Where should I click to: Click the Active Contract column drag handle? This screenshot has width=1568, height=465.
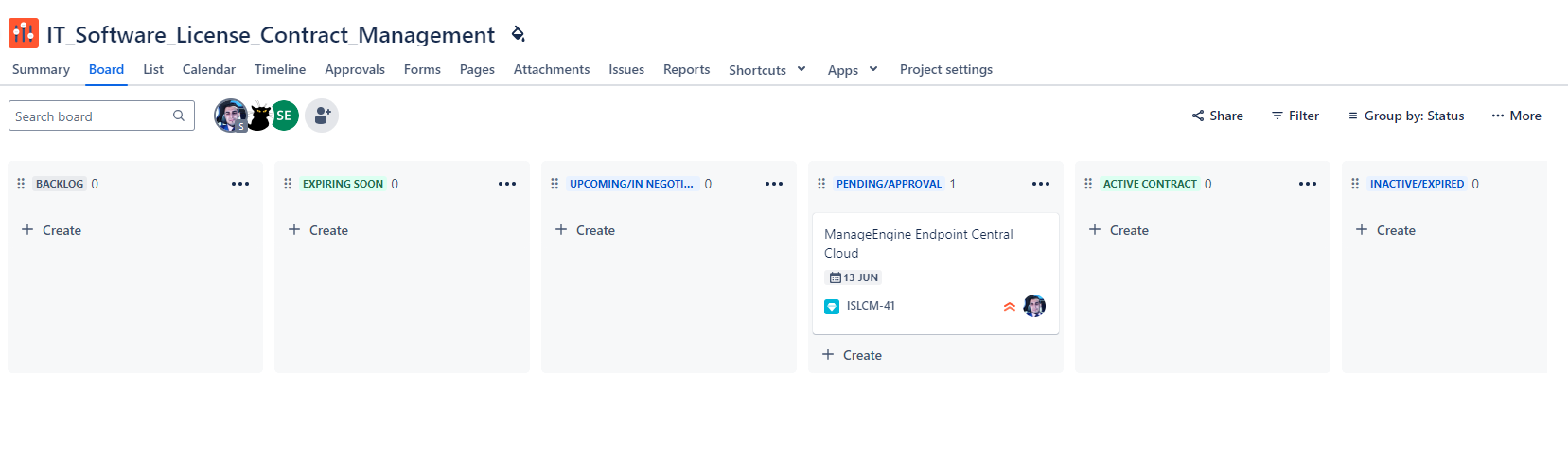(1088, 184)
